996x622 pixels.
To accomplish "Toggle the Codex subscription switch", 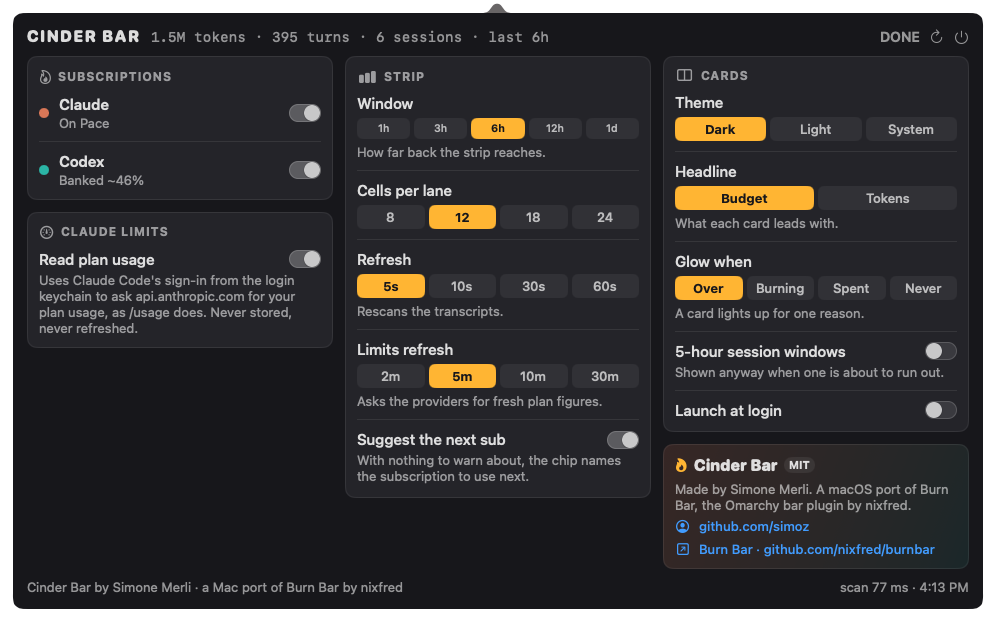I will [x=305, y=170].
